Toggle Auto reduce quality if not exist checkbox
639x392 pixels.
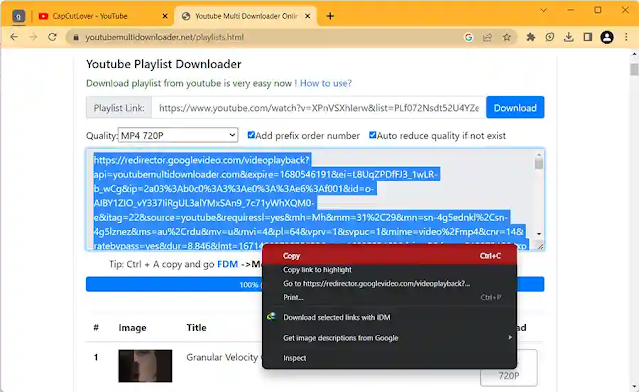372,135
